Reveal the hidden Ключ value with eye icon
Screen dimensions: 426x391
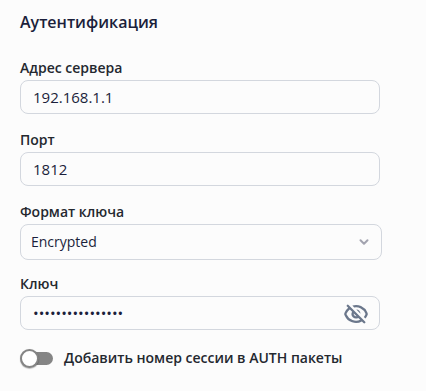tap(356, 314)
